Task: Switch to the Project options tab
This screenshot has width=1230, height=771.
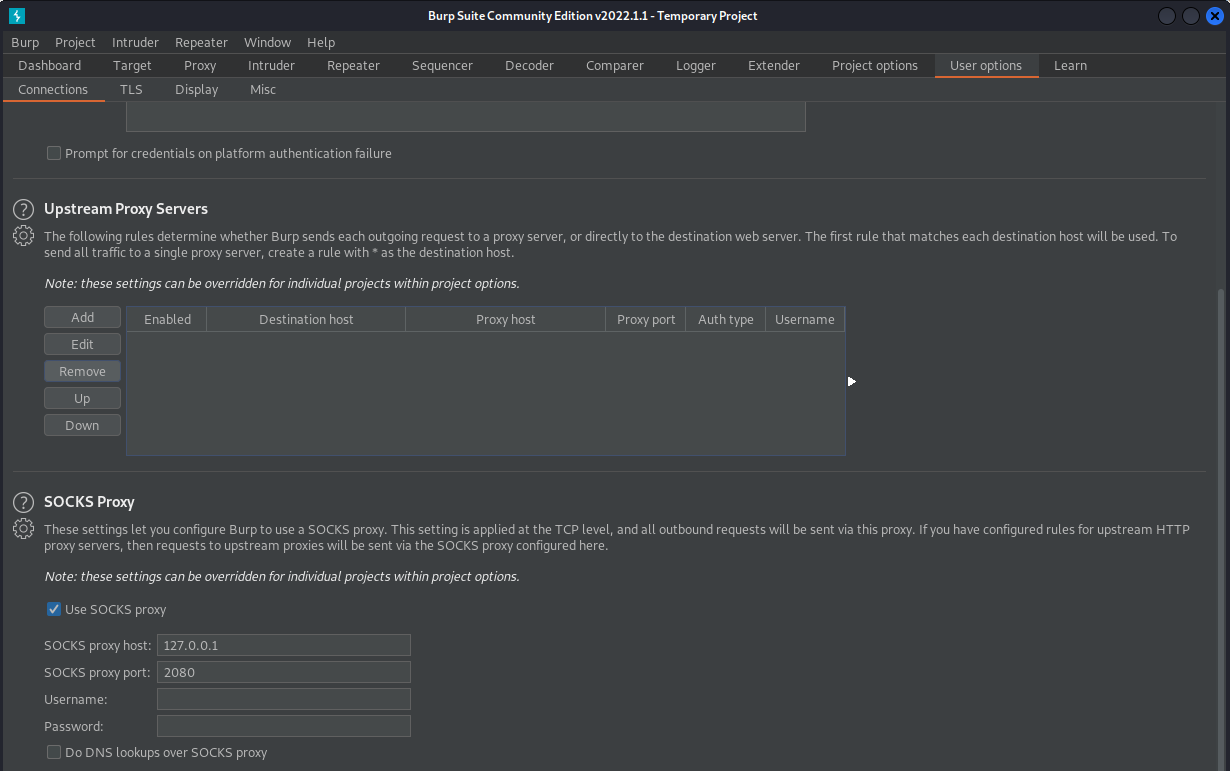Action: 874,65
